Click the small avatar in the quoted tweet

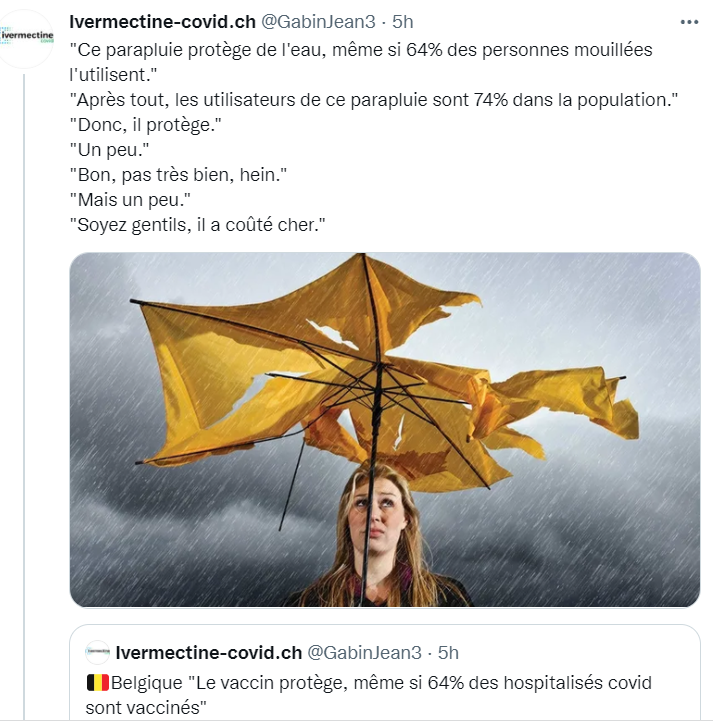[97, 652]
